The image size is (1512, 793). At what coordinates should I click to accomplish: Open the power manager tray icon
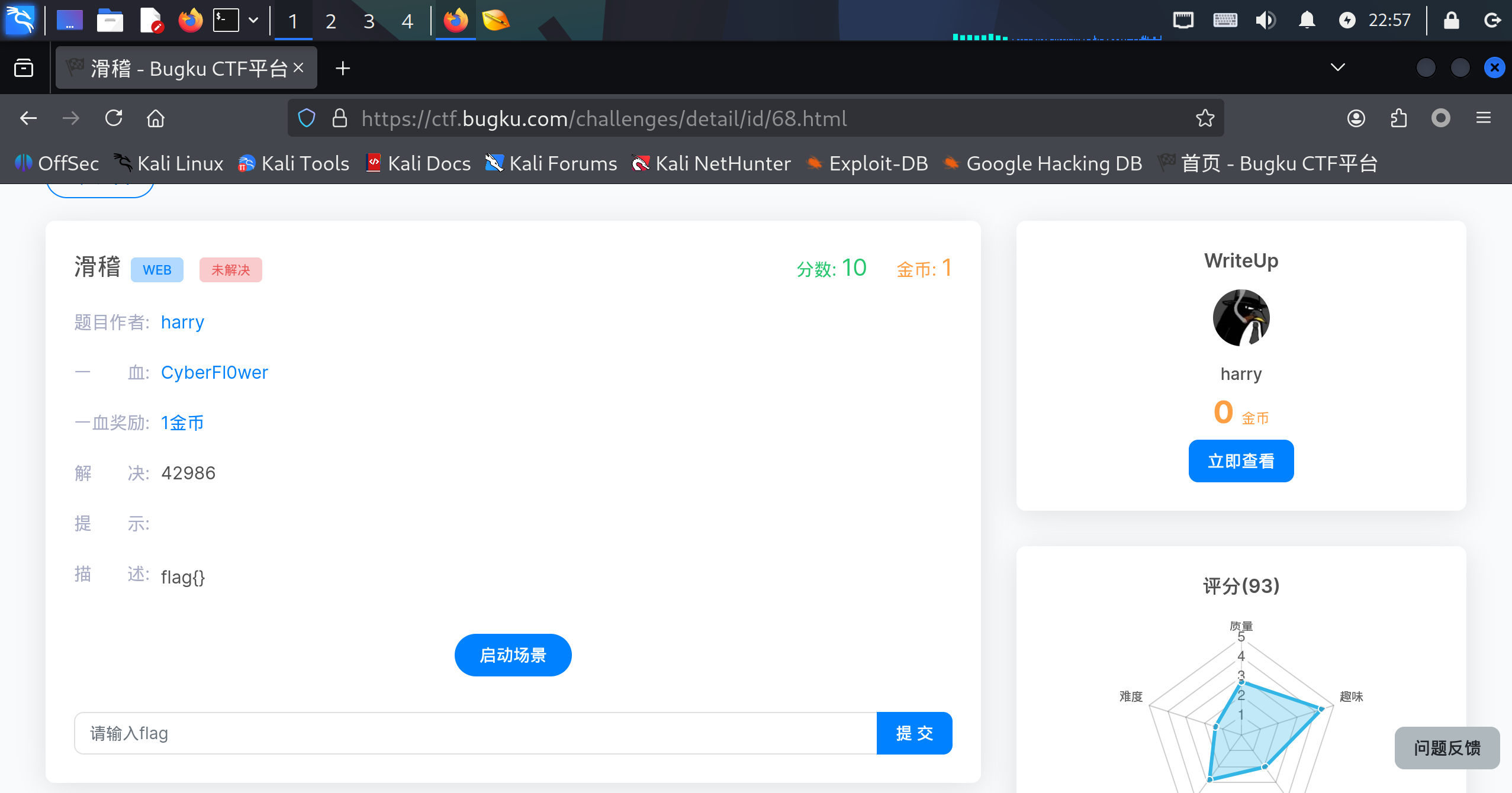tap(1347, 21)
